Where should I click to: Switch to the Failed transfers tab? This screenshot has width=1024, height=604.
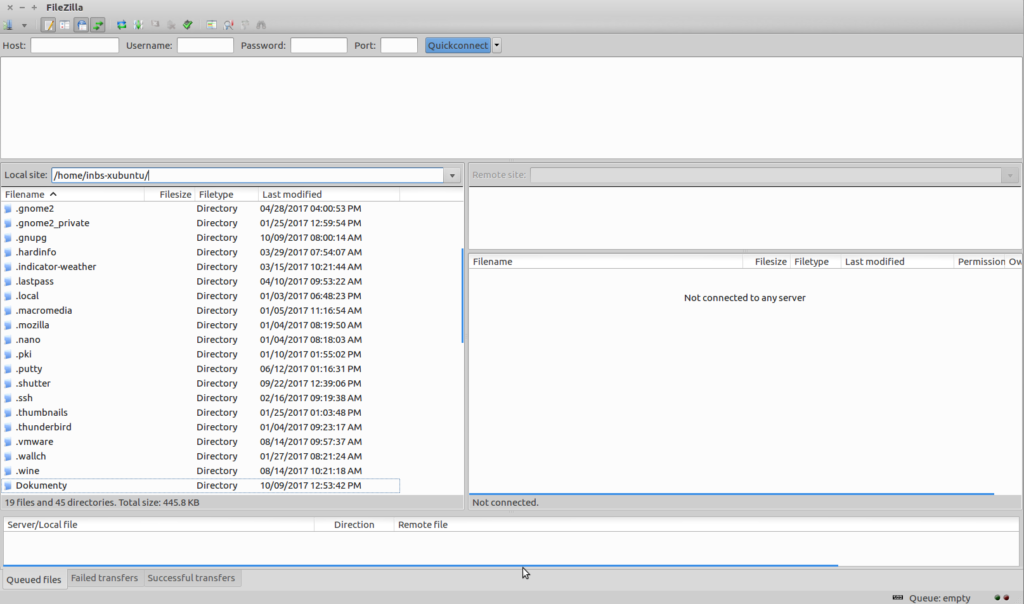coord(104,578)
